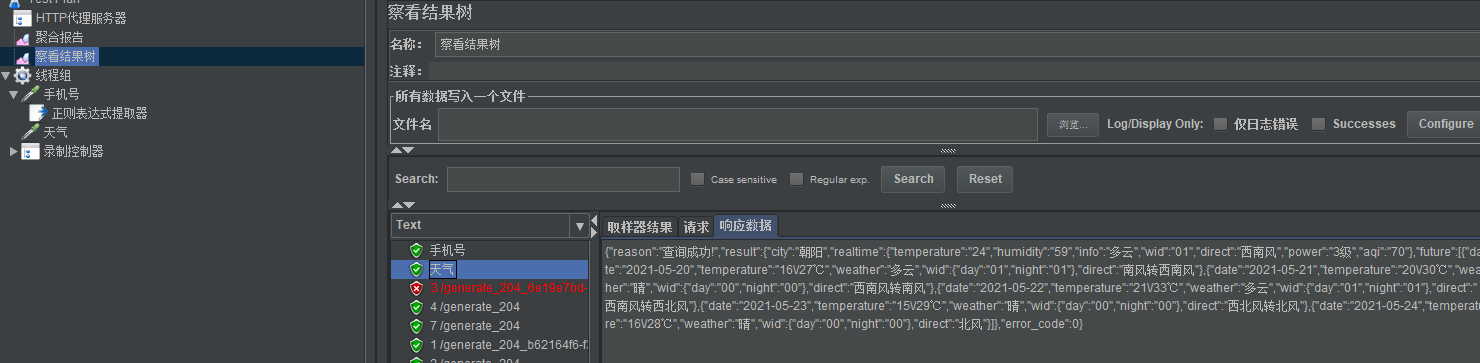1480x363 pixels.
Task: Click the 浏览... browse button
Action: (x=1073, y=125)
